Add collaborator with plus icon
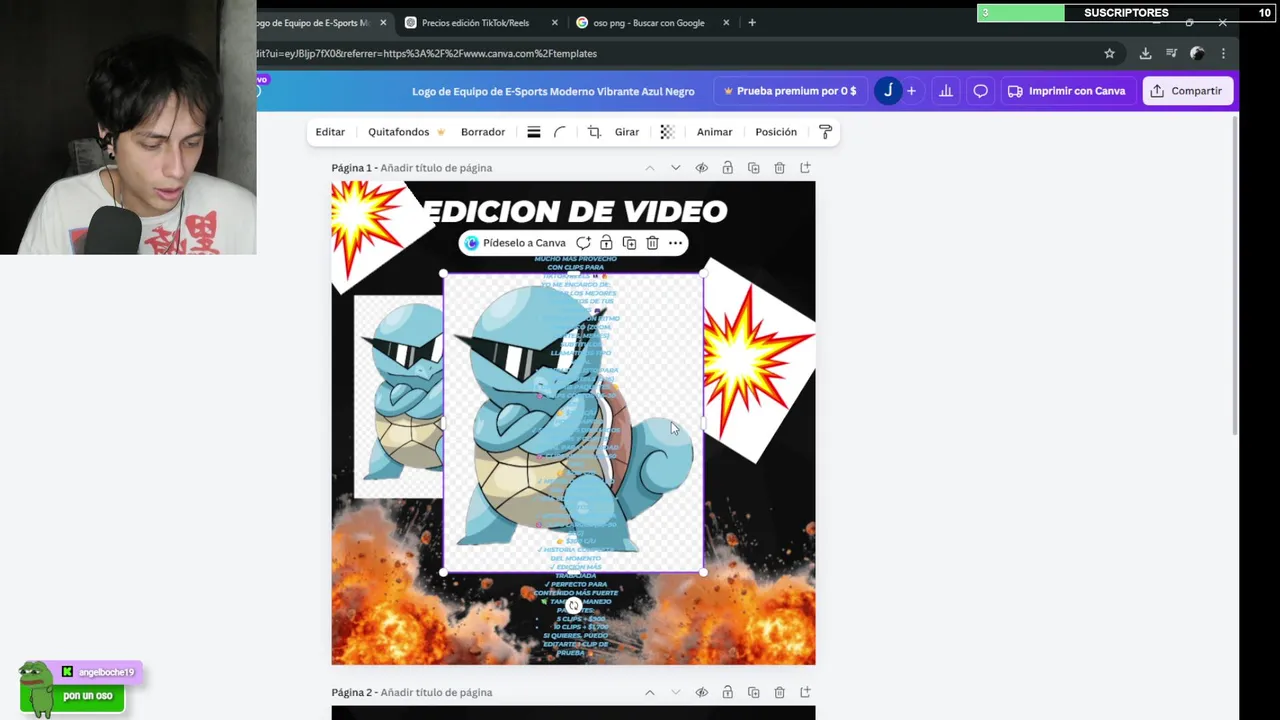Screen dimensions: 1280x720 (x=911, y=91)
